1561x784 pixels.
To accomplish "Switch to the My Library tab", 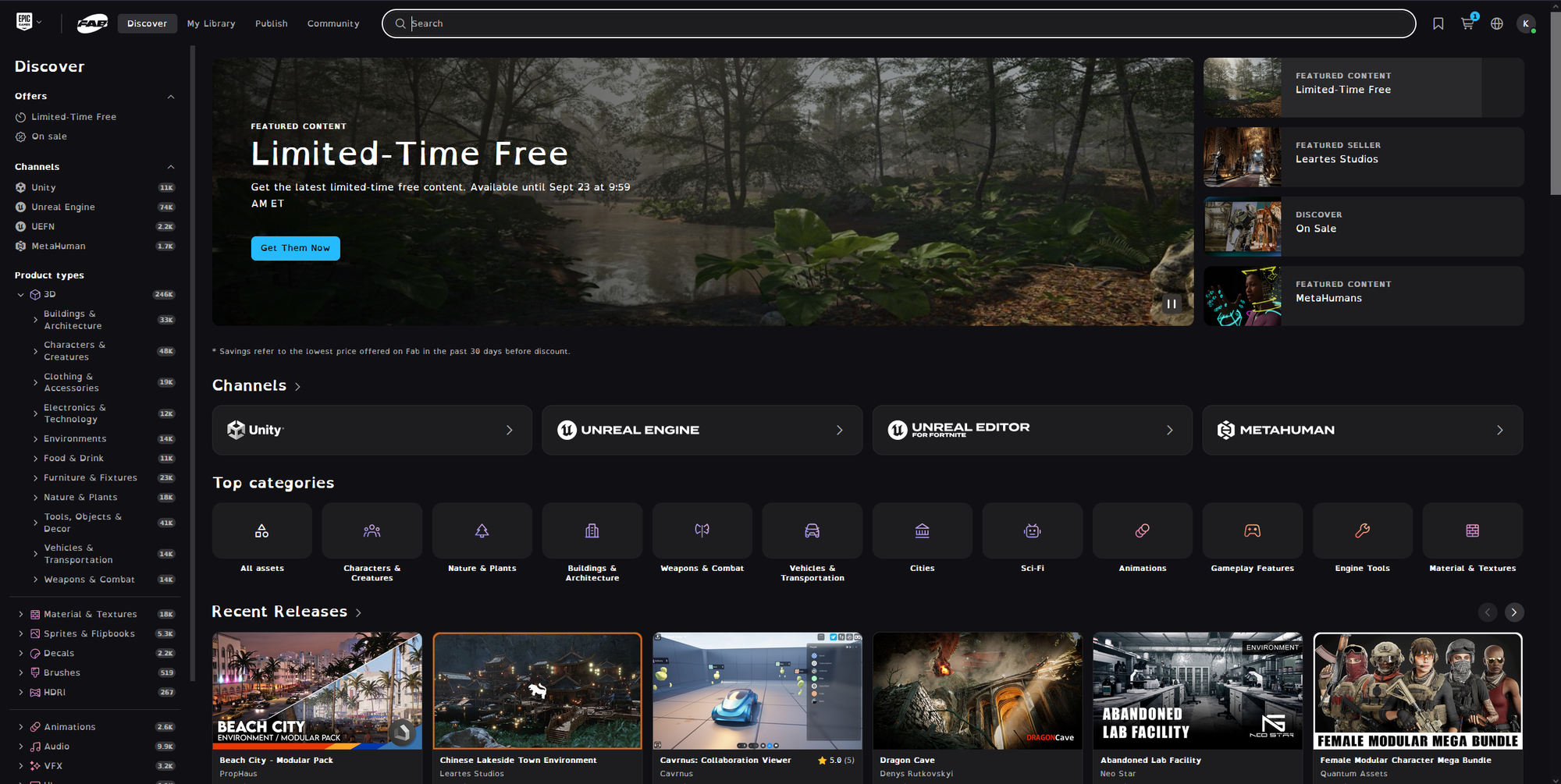I will click(x=211, y=23).
